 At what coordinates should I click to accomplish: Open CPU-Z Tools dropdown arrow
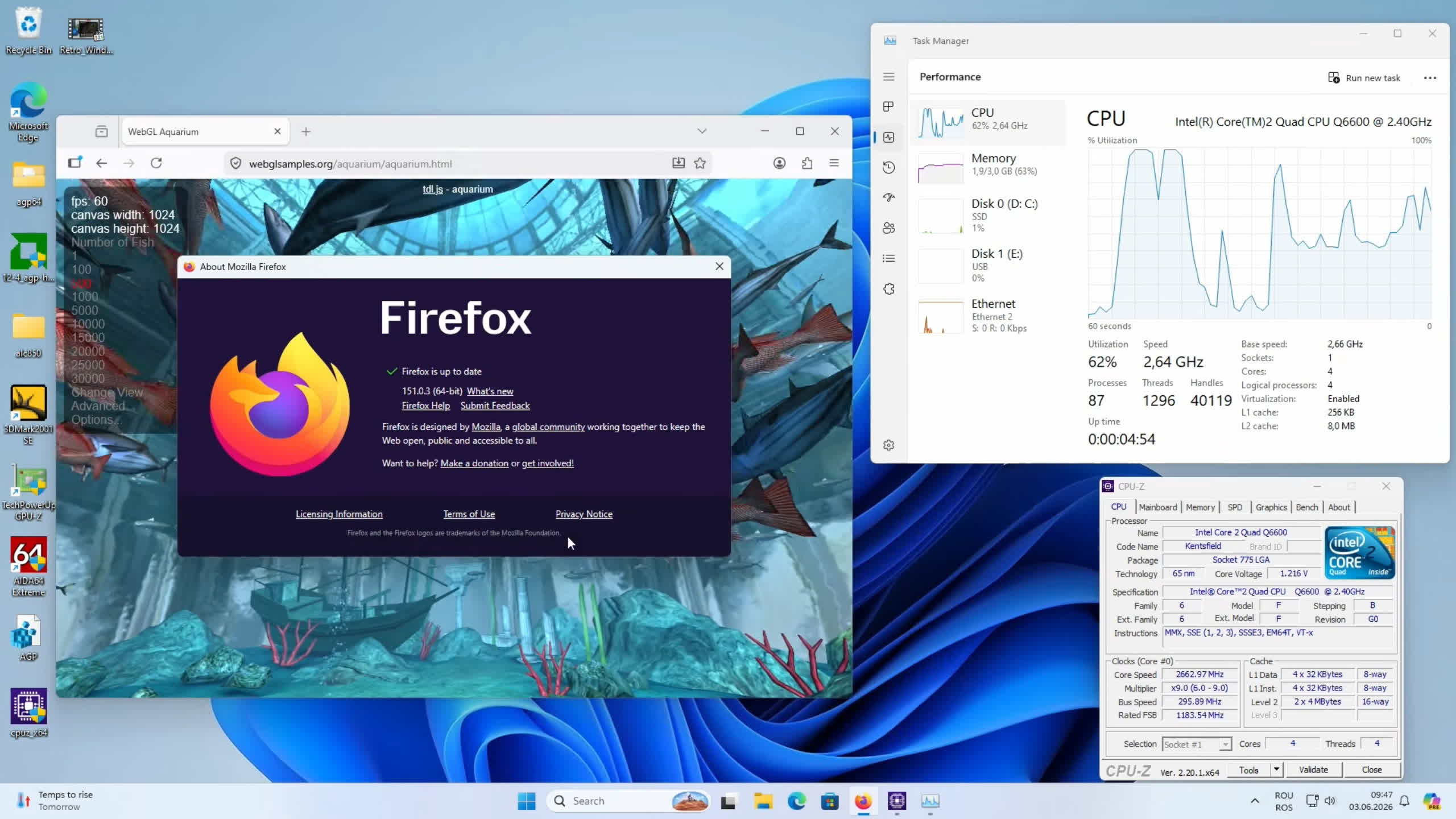tap(1277, 770)
